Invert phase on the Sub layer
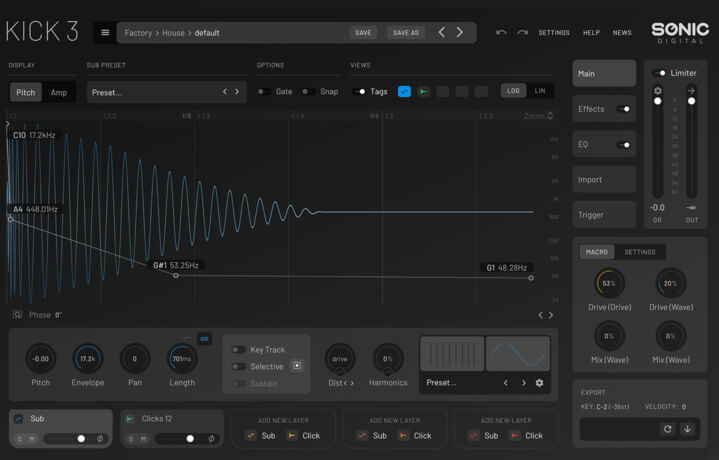Screen dimensions: 719x460 click(100, 438)
